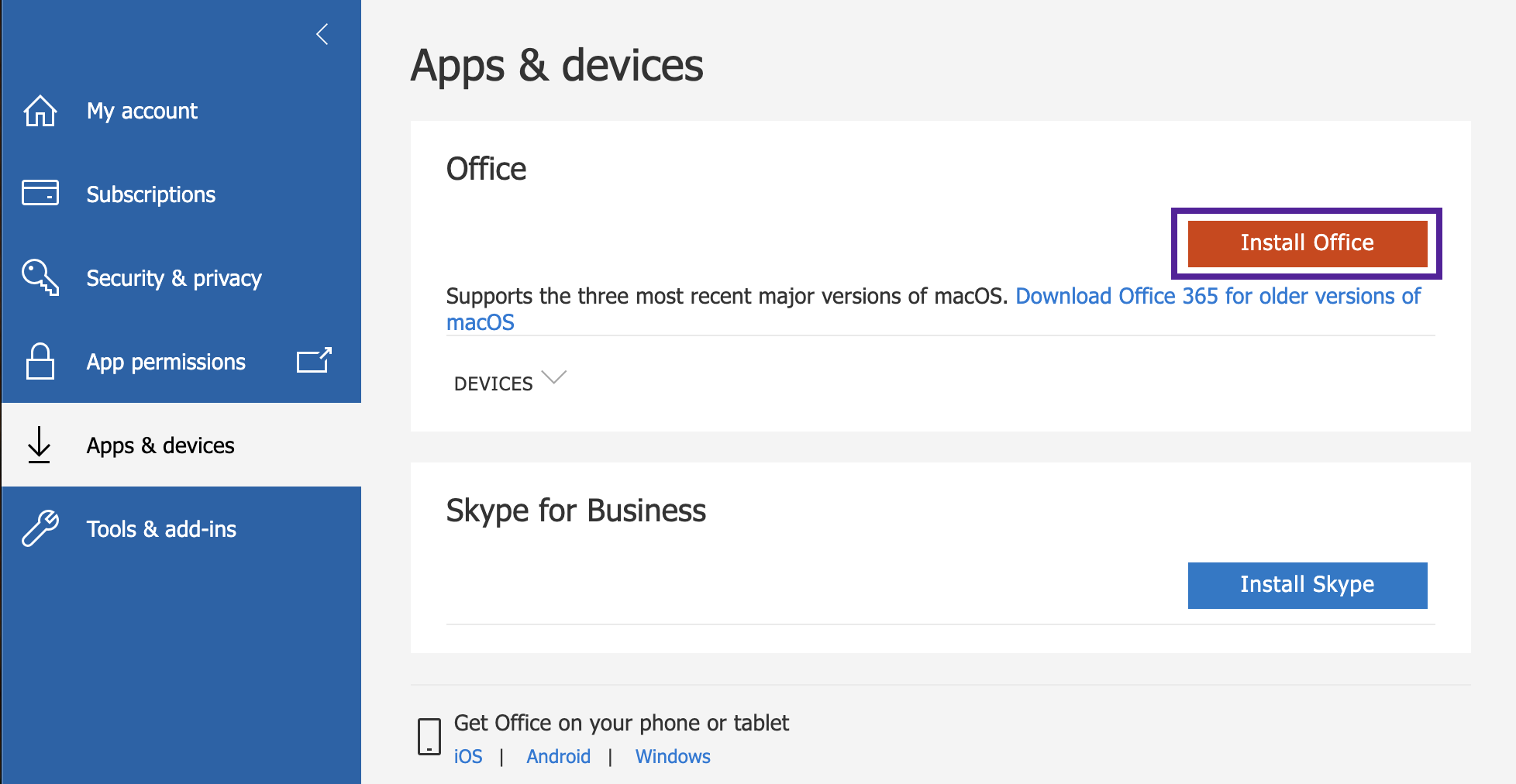Click the Install Office button
This screenshot has width=1516, height=784.
pyautogui.click(x=1307, y=243)
